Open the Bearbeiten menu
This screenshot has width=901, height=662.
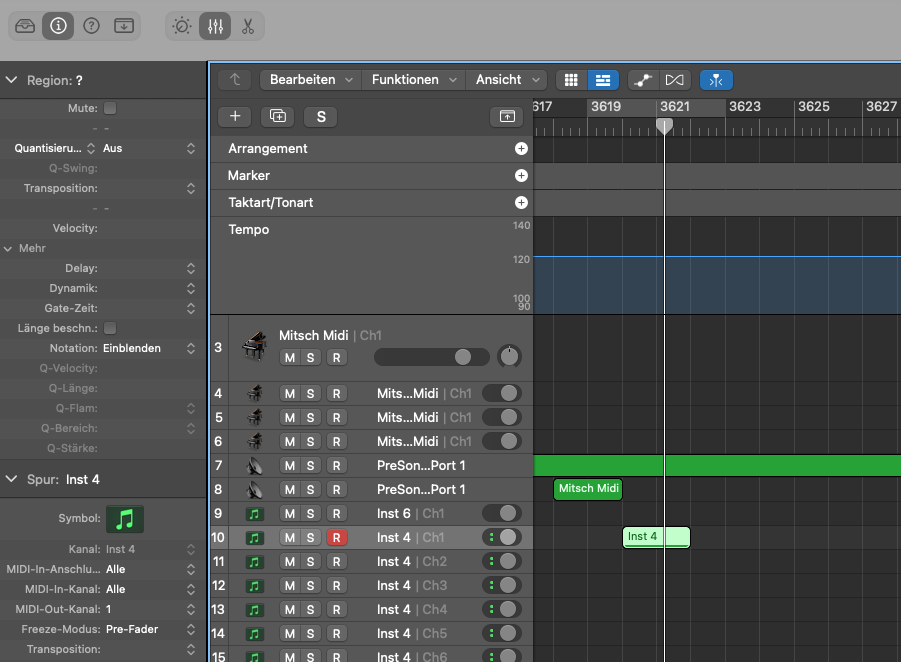point(310,80)
